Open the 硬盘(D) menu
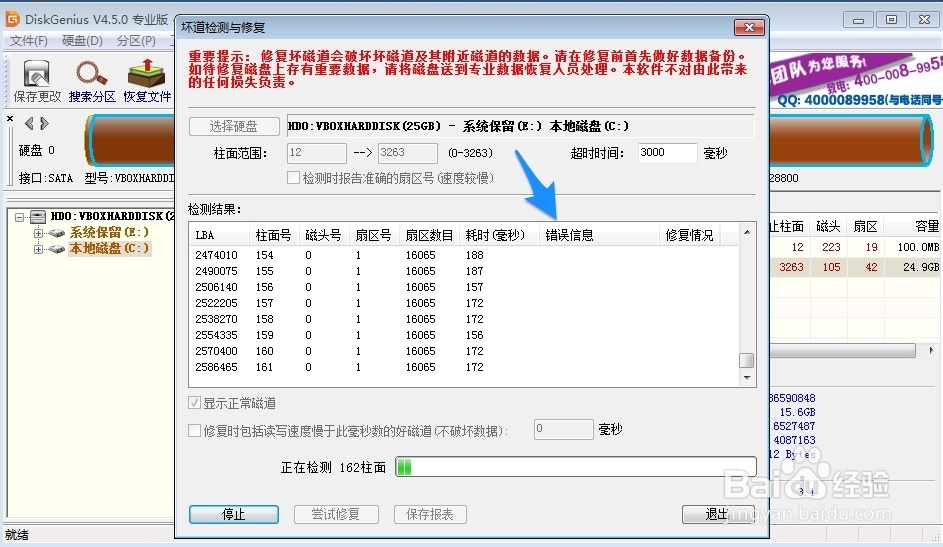The image size is (943, 547). [82, 41]
